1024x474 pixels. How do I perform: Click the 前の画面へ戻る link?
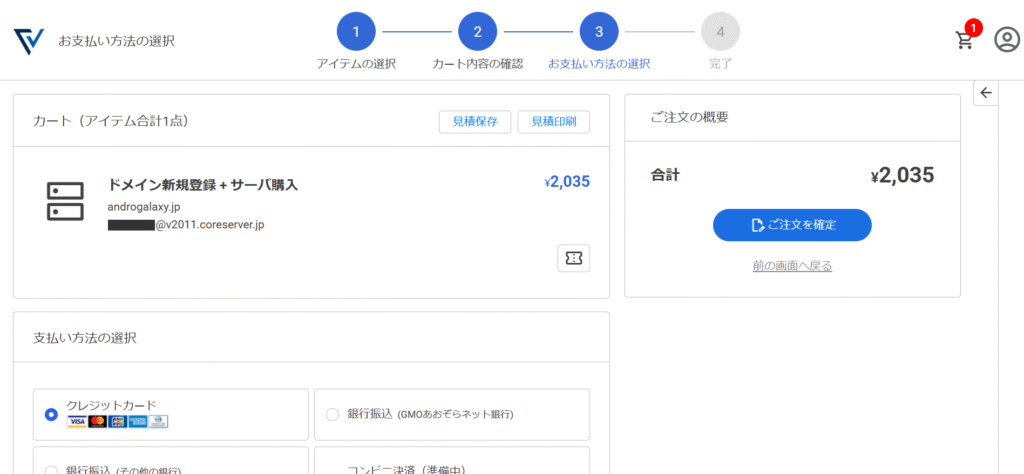[x=792, y=266]
